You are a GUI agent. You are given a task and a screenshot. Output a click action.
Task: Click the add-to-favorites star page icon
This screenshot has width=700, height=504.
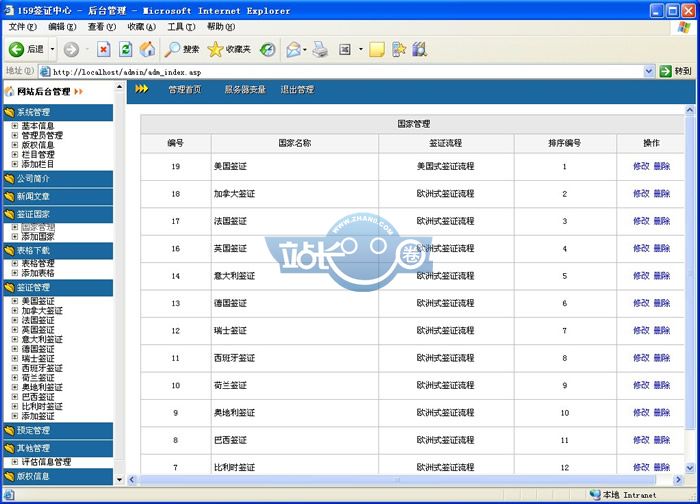point(399,49)
